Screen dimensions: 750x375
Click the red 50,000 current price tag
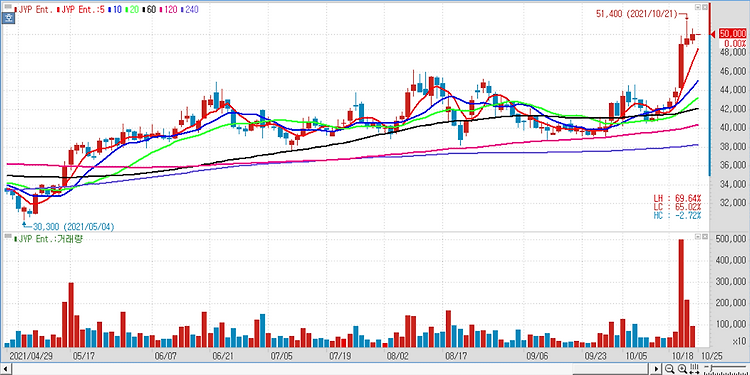click(x=732, y=33)
